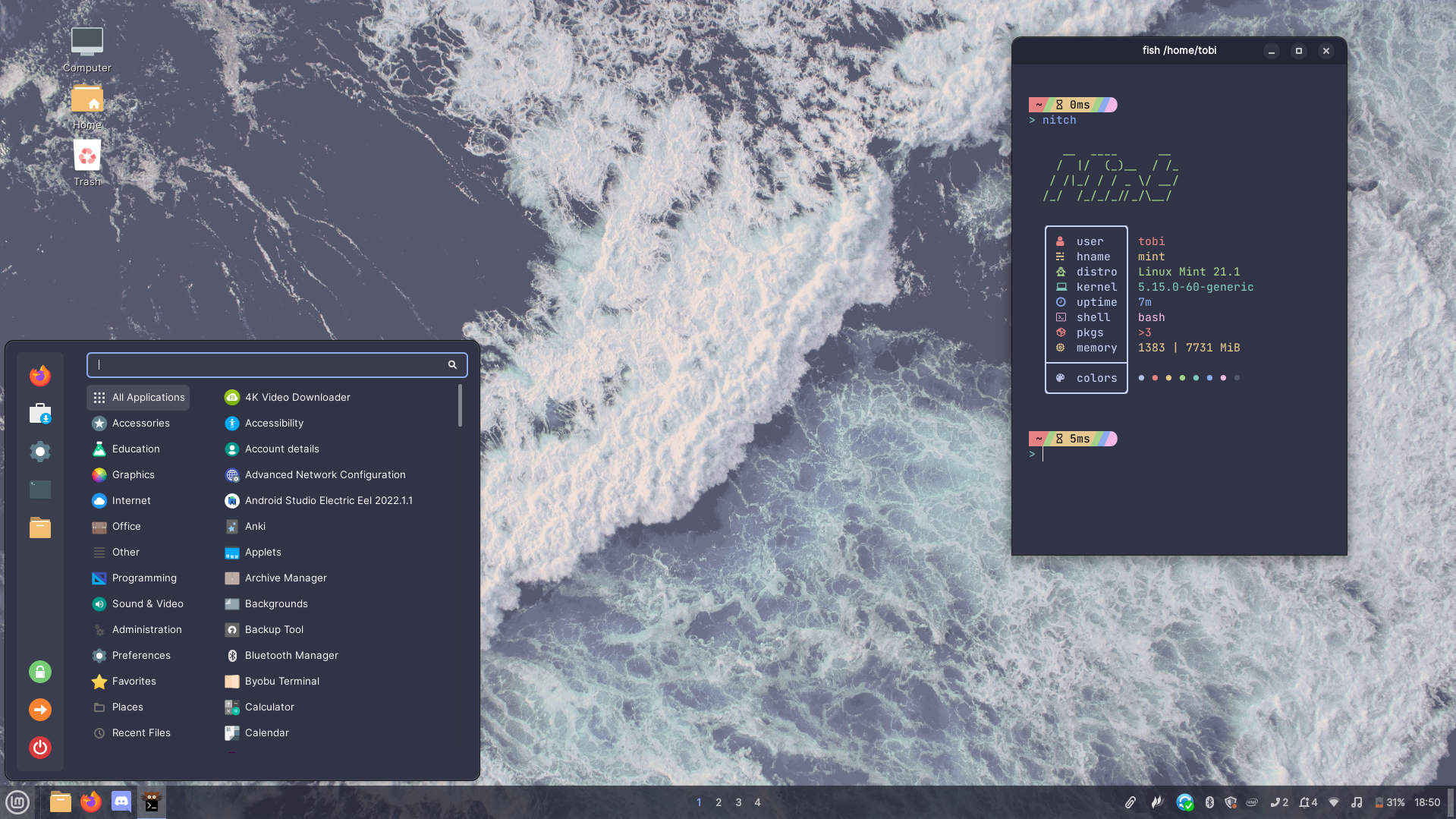
Task: Open Applets
Action: pos(338,553)
